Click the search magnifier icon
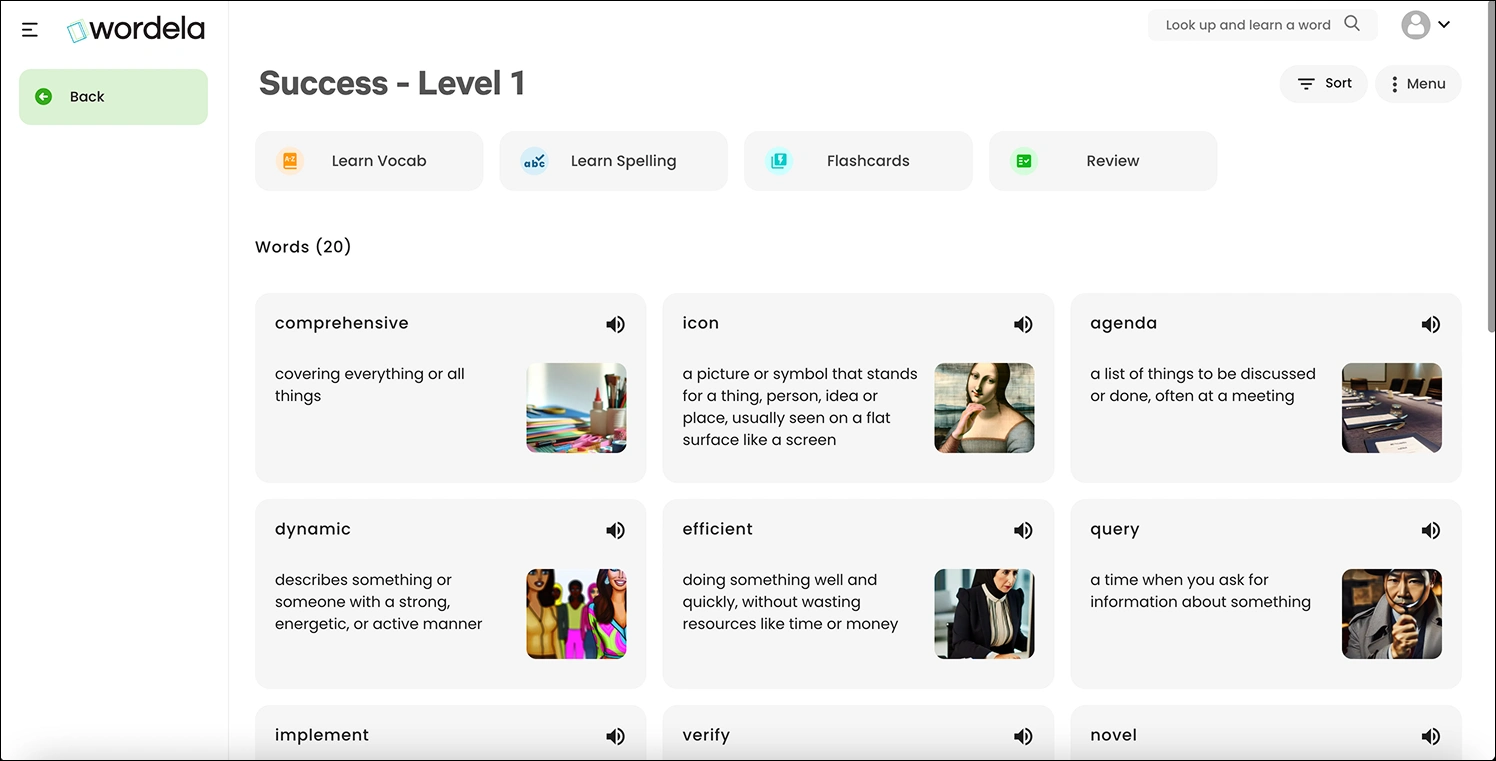Screen dimensions: 1496x761 coord(1352,24)
